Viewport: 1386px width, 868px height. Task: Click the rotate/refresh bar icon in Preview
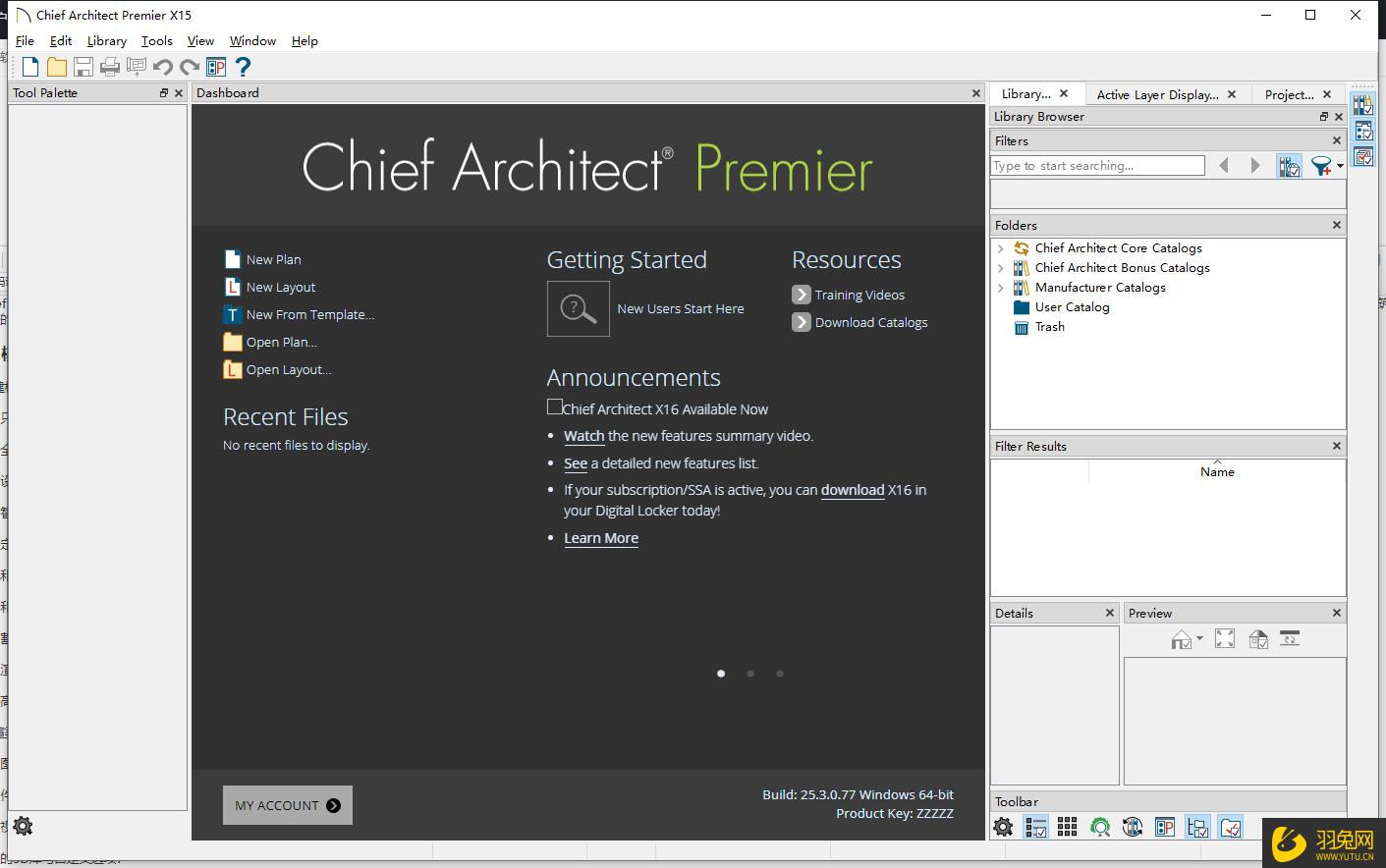1290,638
